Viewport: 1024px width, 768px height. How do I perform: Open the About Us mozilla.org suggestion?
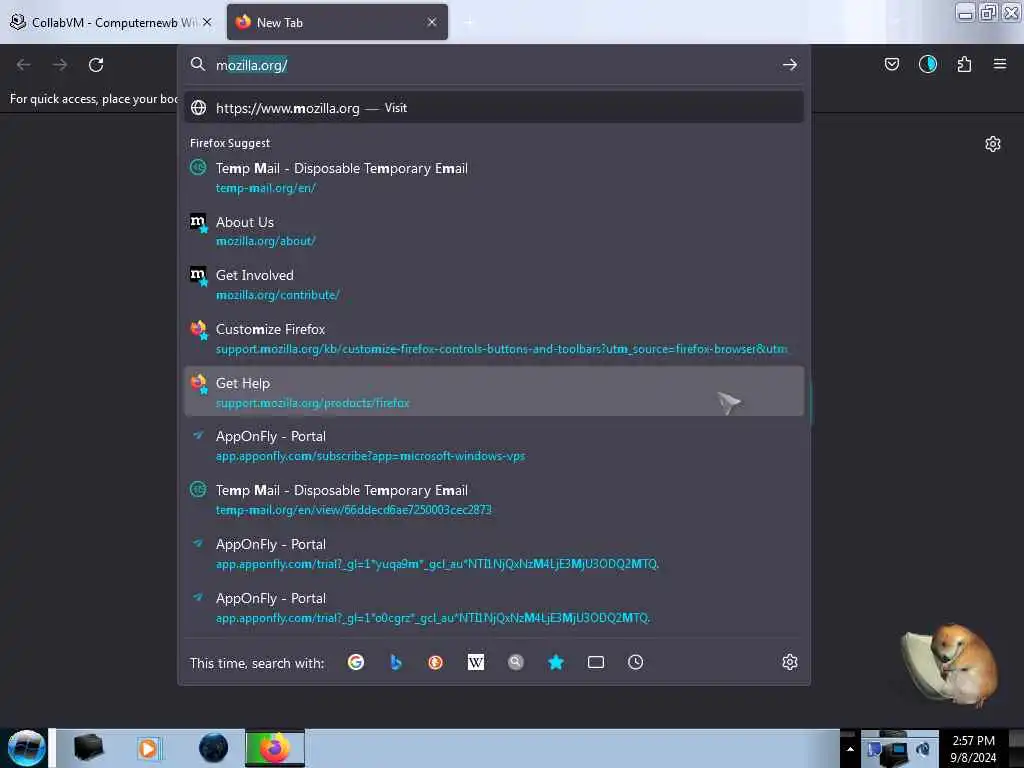click(494, 231)
